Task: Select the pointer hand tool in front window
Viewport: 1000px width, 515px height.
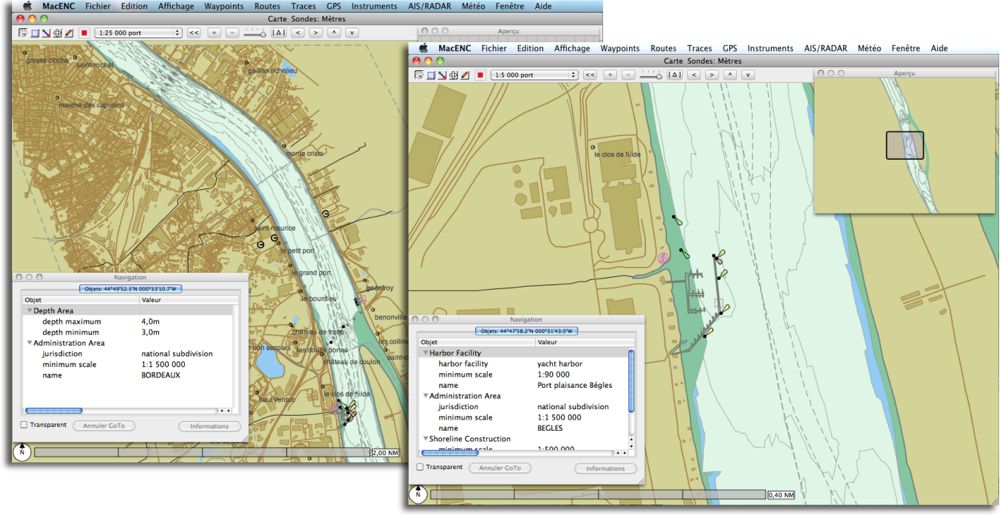Action: (x=419, y=75)
